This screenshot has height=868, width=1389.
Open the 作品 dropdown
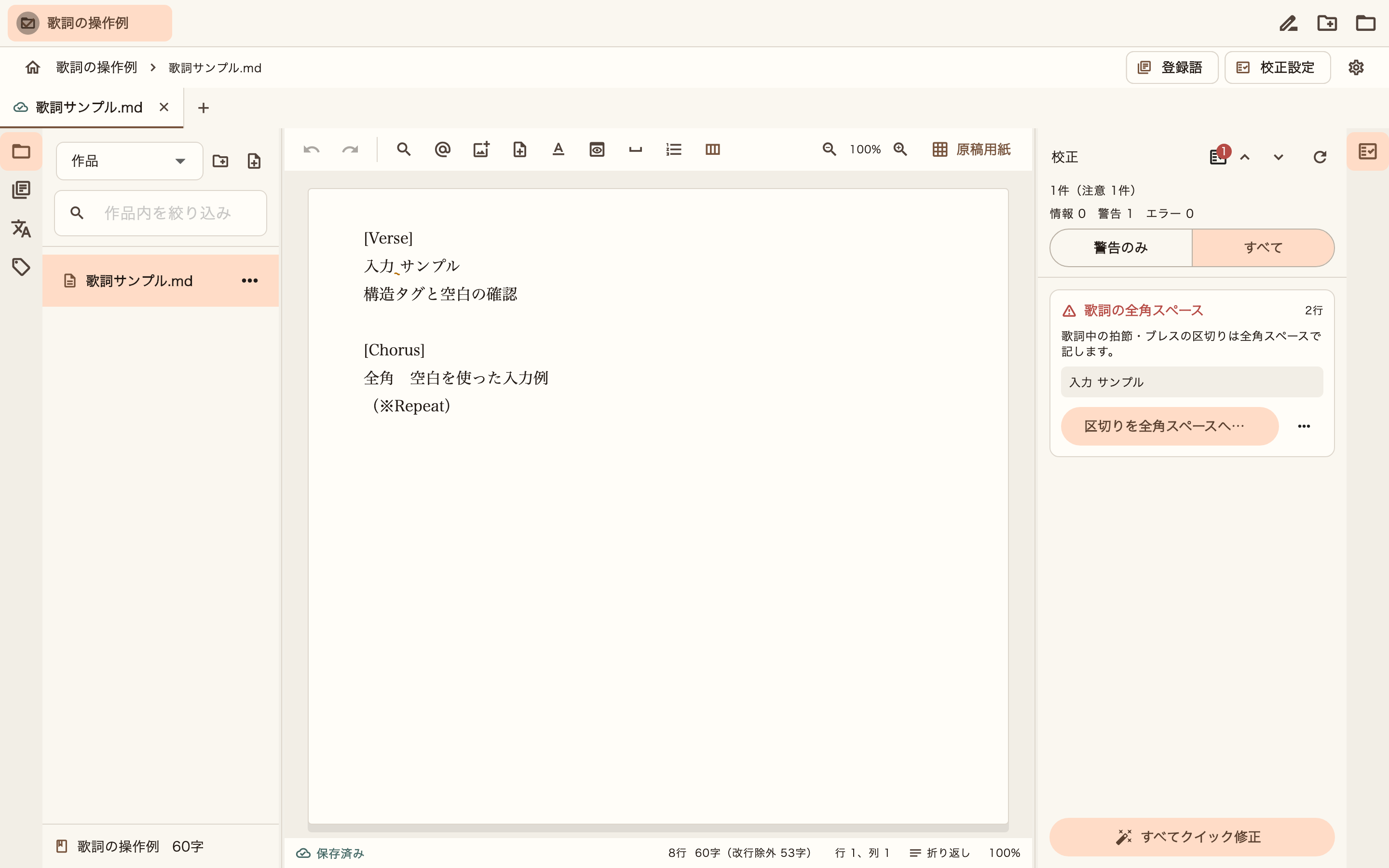pyautogui.click(x=130, y=162)
